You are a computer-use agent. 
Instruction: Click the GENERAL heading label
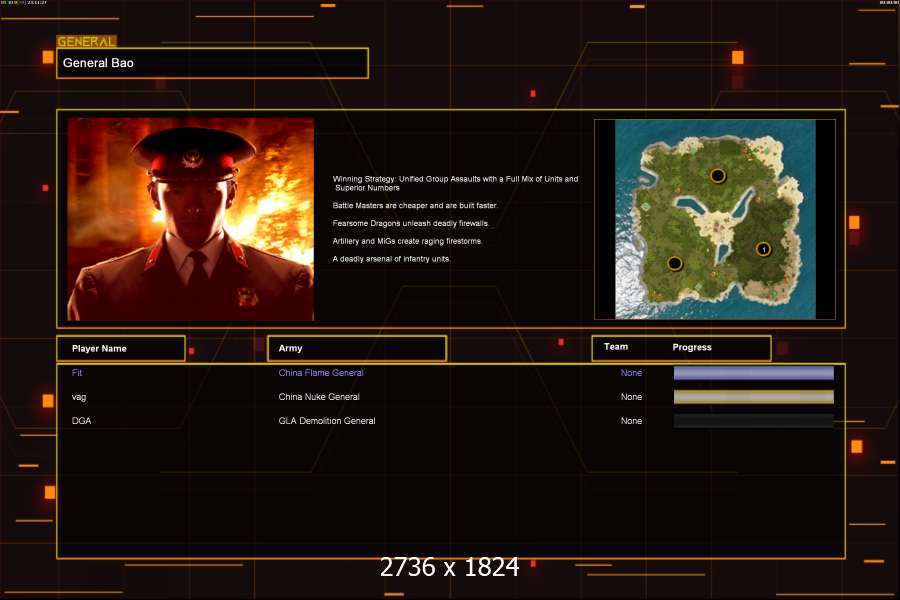(x=86, y=41)
